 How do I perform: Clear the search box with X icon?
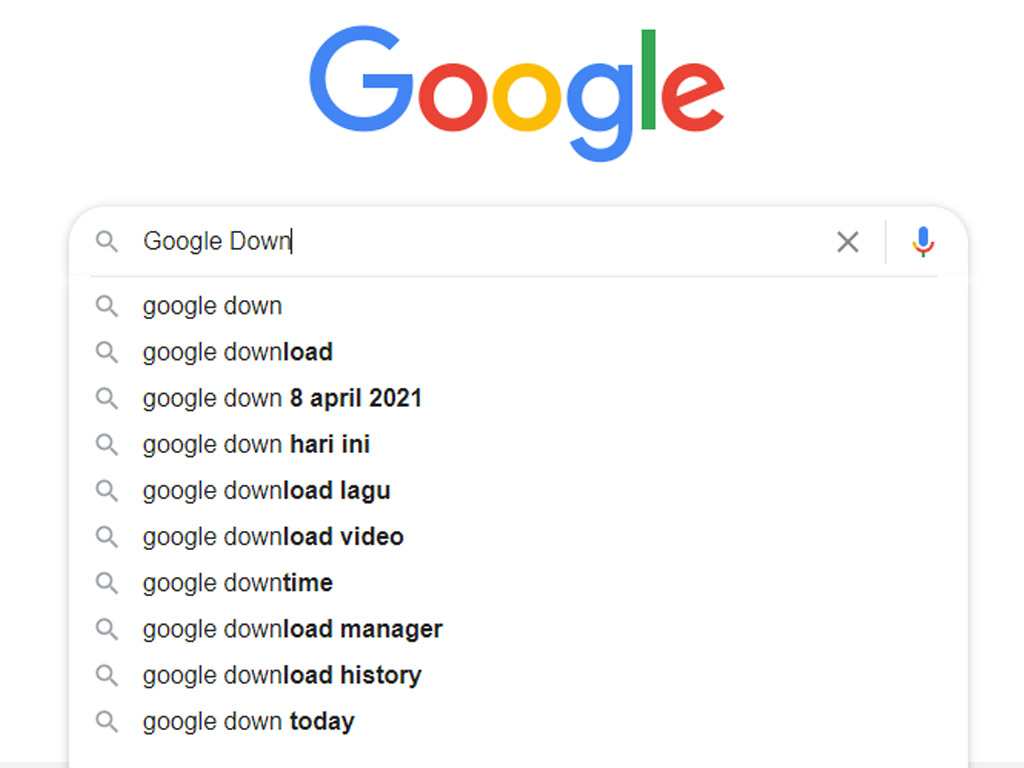[x=847, y=242]
